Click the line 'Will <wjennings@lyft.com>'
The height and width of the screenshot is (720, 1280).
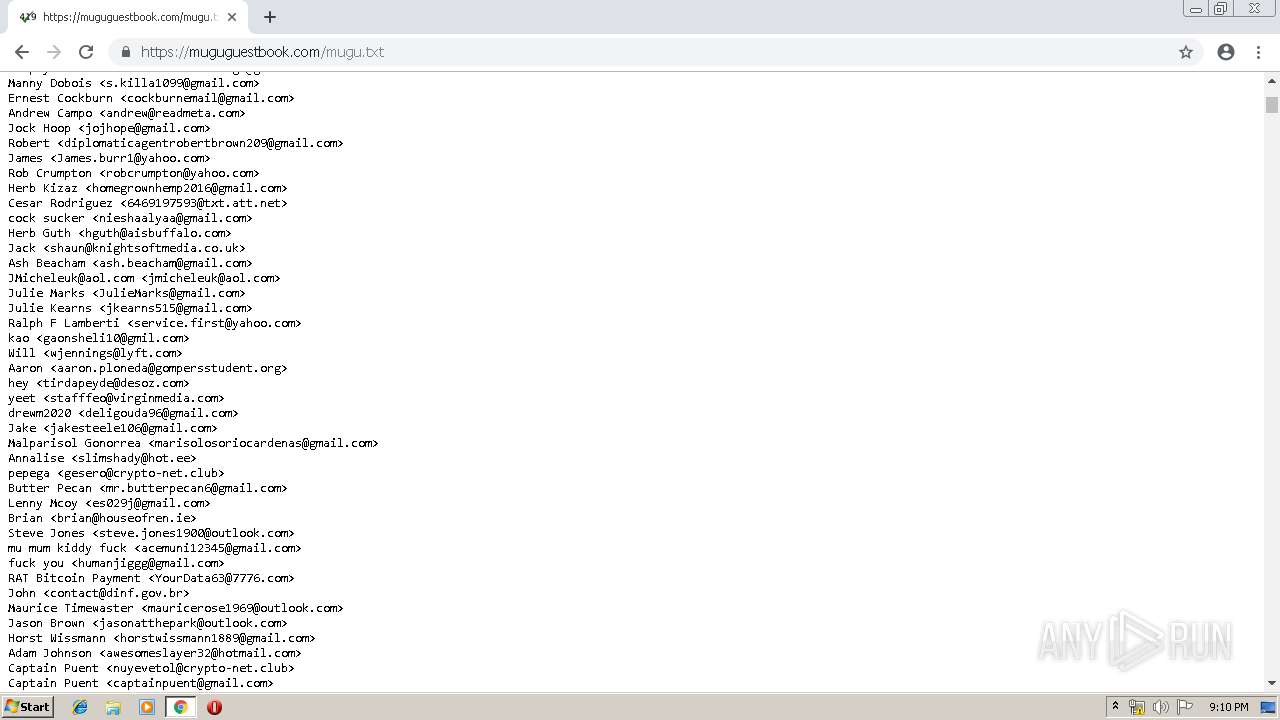95,353
